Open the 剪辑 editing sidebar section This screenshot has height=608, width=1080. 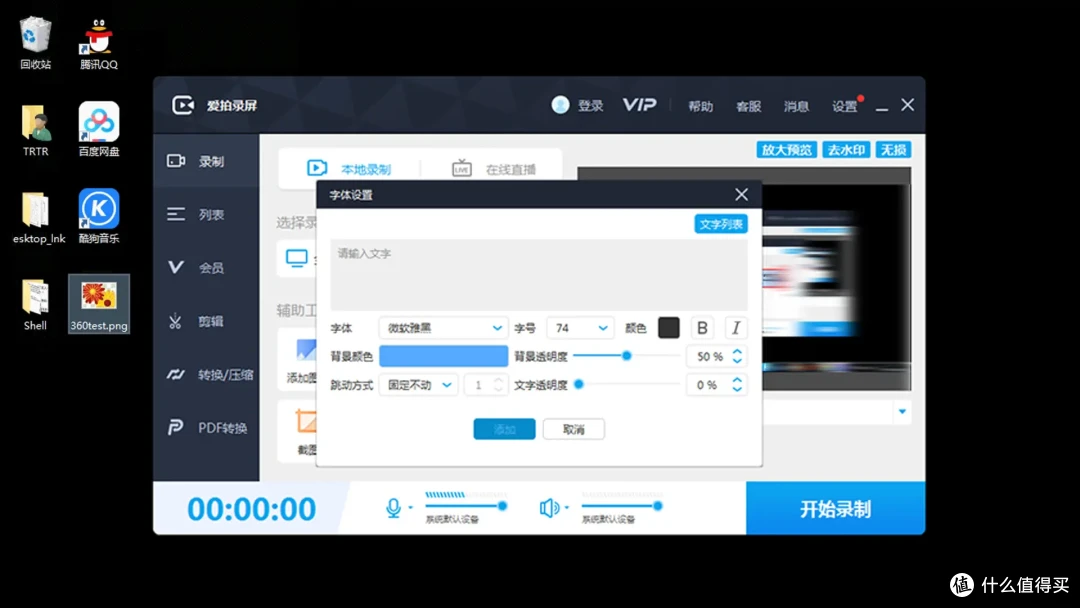click(206, 321)
